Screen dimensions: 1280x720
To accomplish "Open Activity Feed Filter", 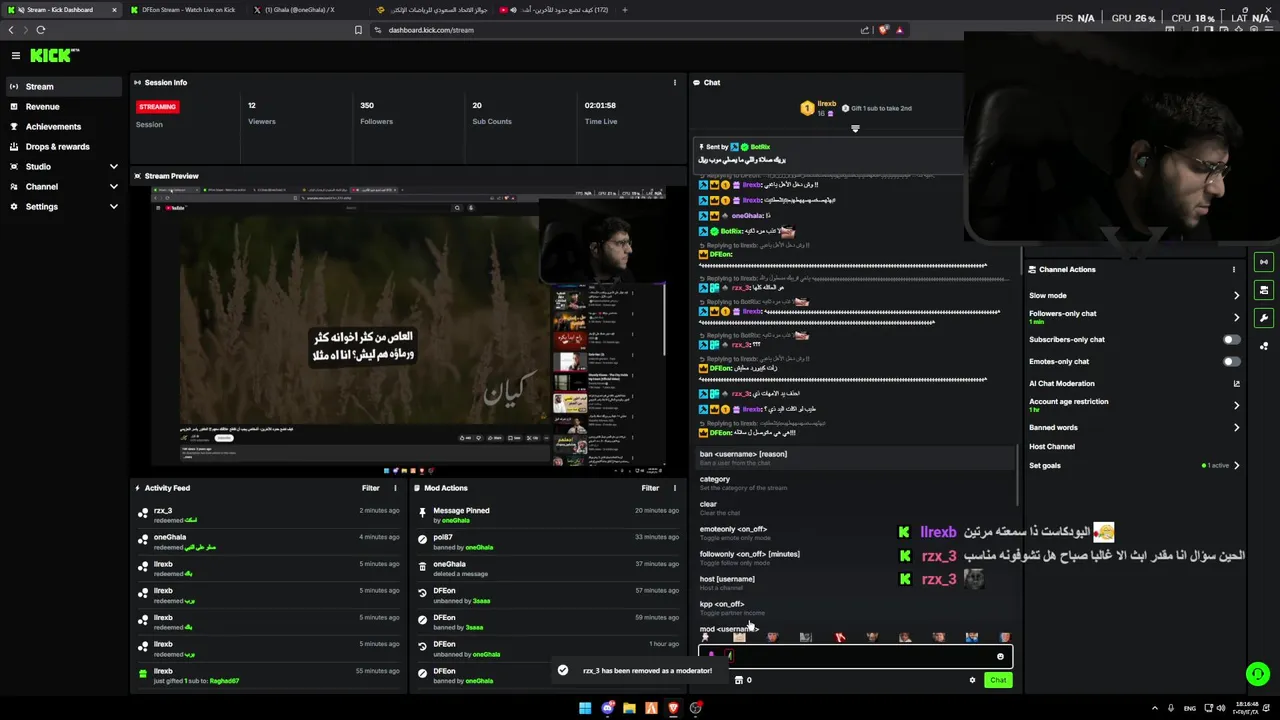I will [x=371, y=488].
